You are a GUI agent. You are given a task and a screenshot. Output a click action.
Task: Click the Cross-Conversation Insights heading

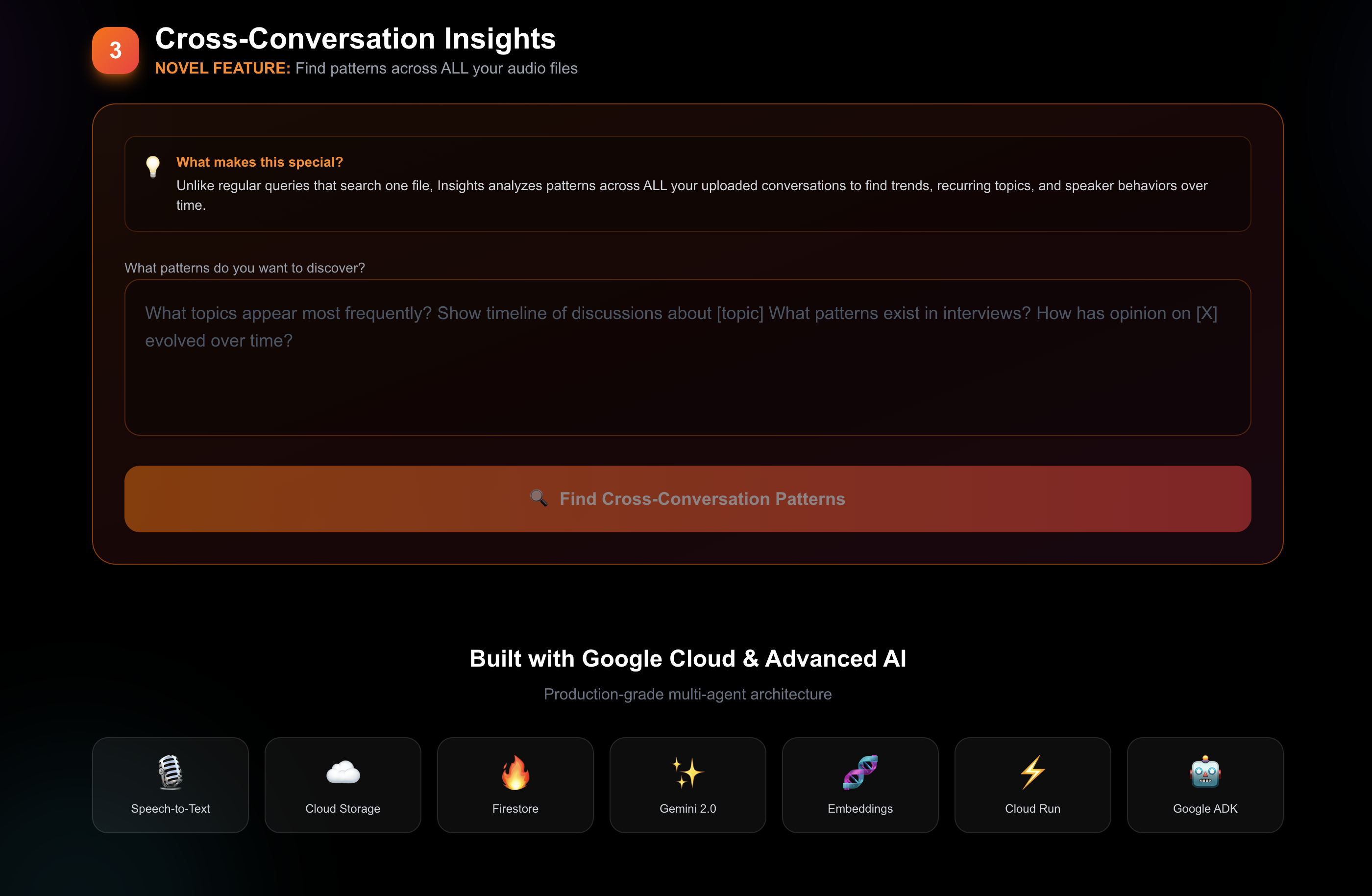click(355, 39)
